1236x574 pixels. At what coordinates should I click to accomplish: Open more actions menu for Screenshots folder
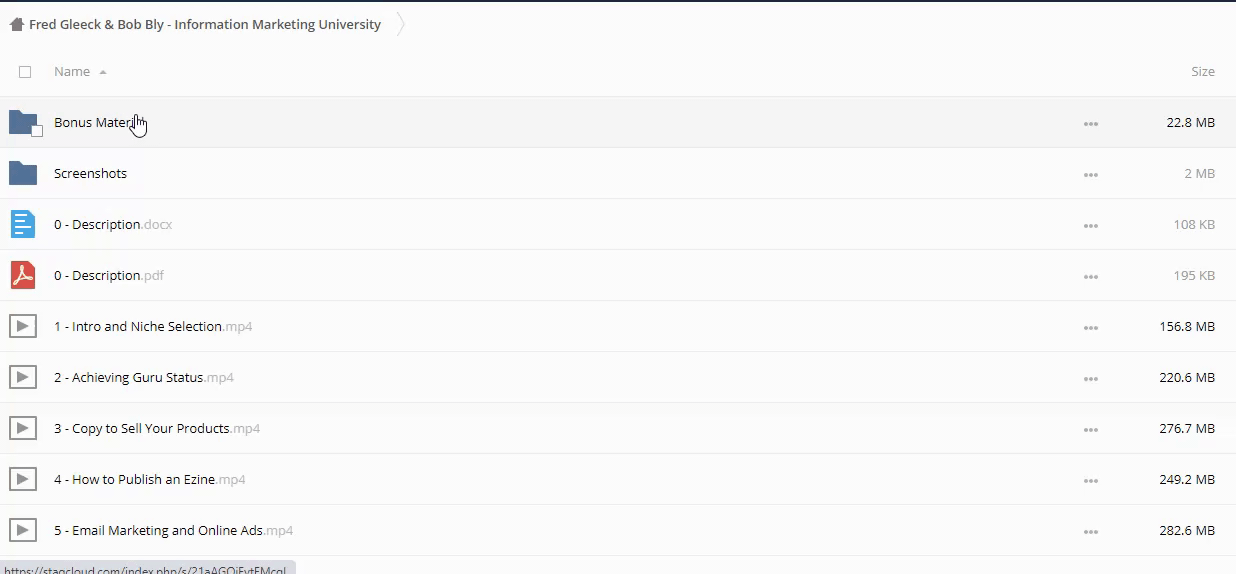pyautogui.click(x=1090, y=174)
